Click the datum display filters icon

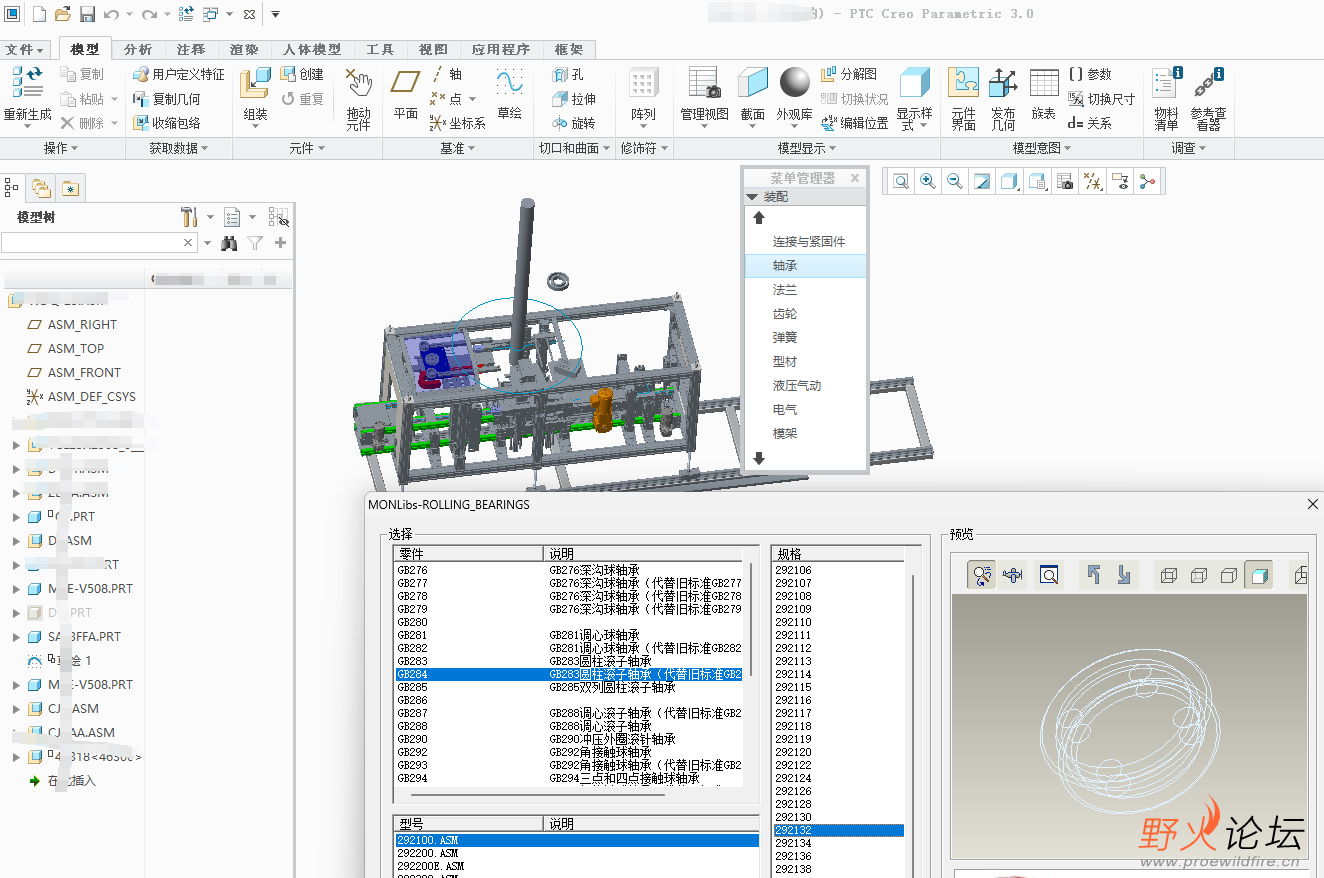(1093, 181)
